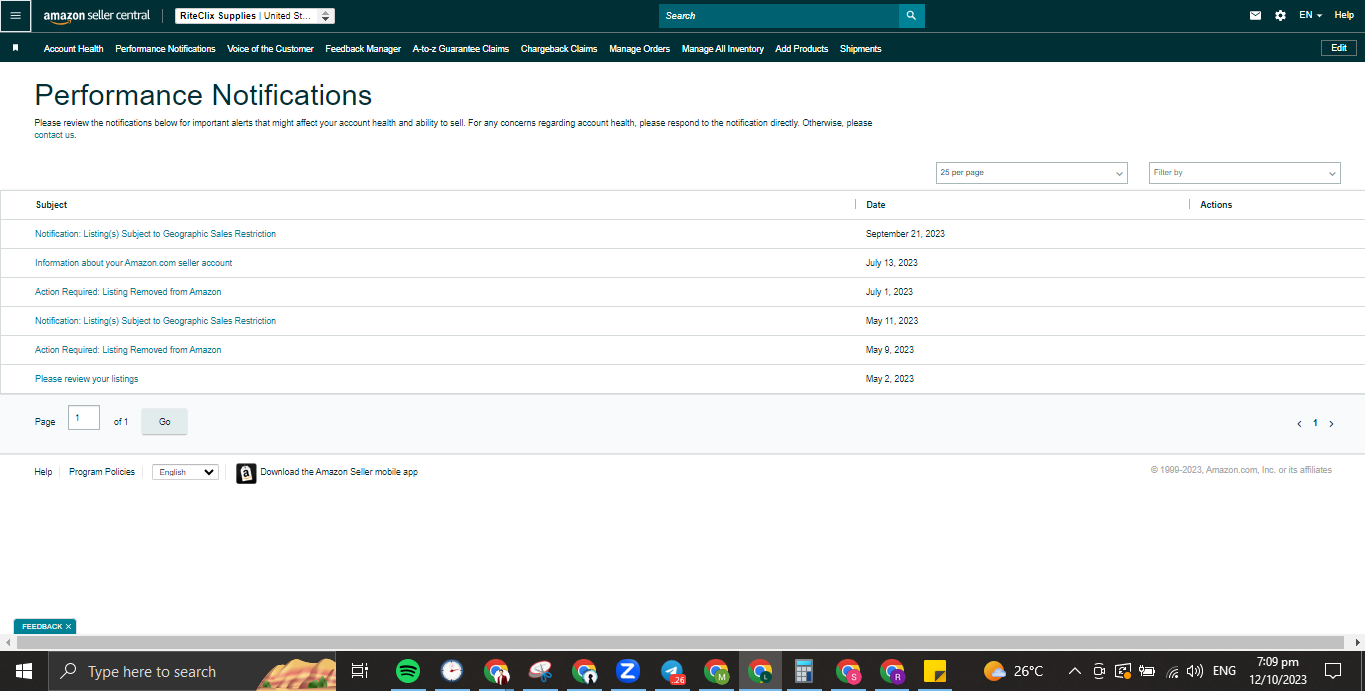Open the EN language dropdown
1365x691 pixels.
pyautogui.click(x=1310, y=16)
